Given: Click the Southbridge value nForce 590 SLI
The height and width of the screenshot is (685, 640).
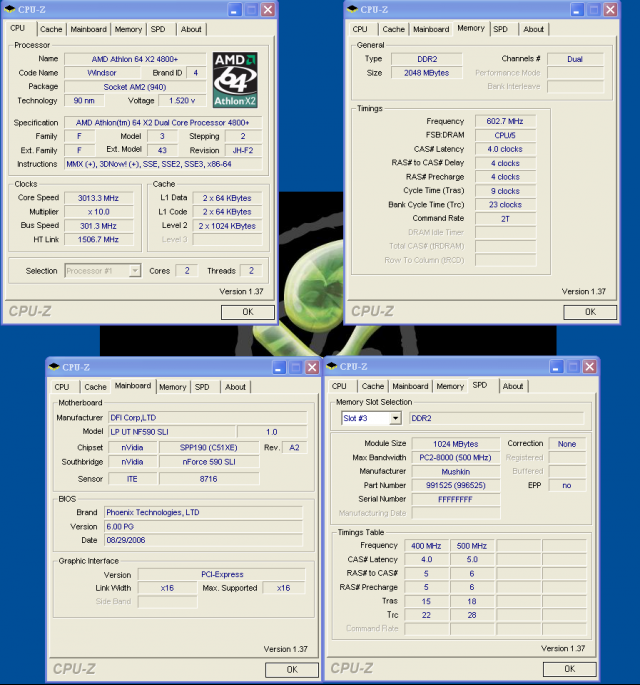Looking at the screenshot, I should [x=209, y=462].
